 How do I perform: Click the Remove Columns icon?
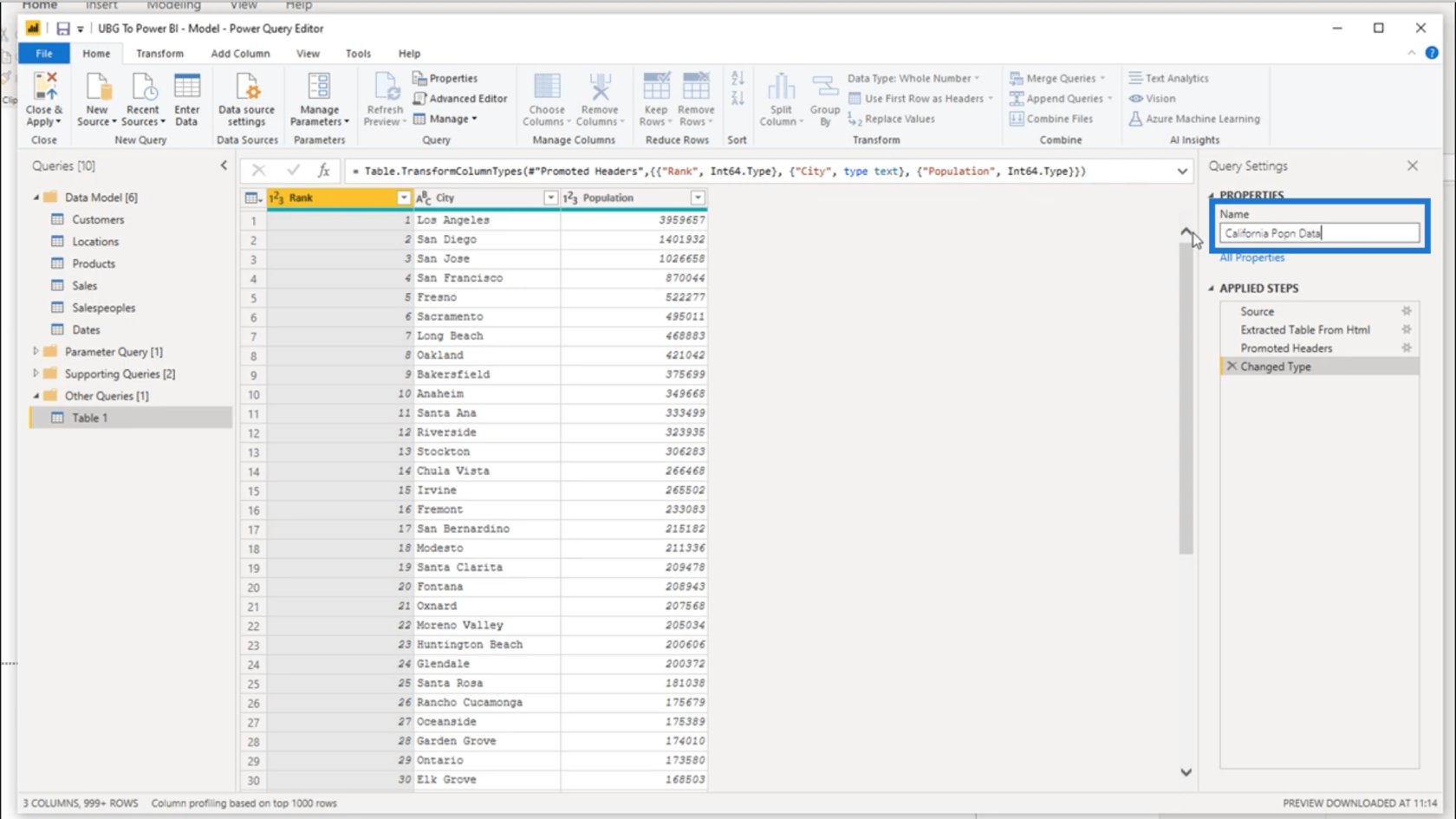click(600, 88)
